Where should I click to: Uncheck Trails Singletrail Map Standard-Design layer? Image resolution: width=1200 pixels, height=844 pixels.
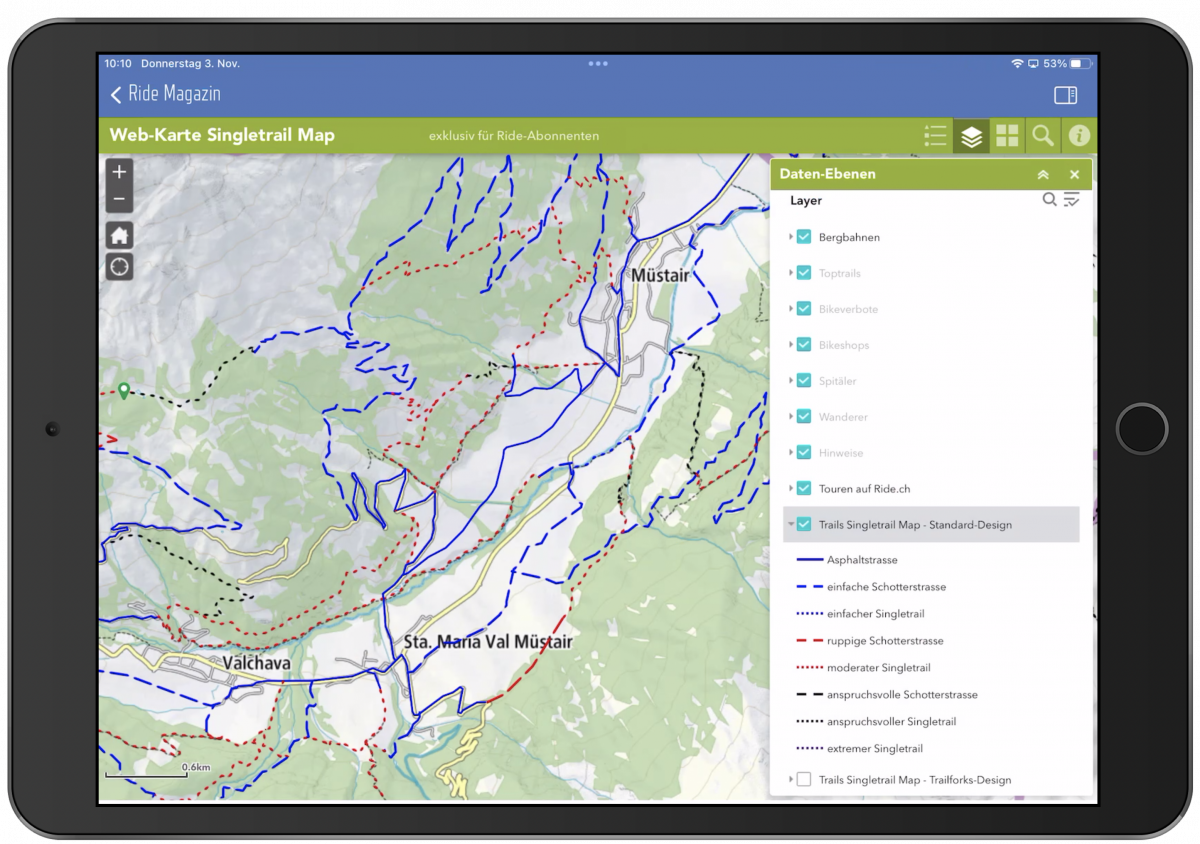(803, 525)
